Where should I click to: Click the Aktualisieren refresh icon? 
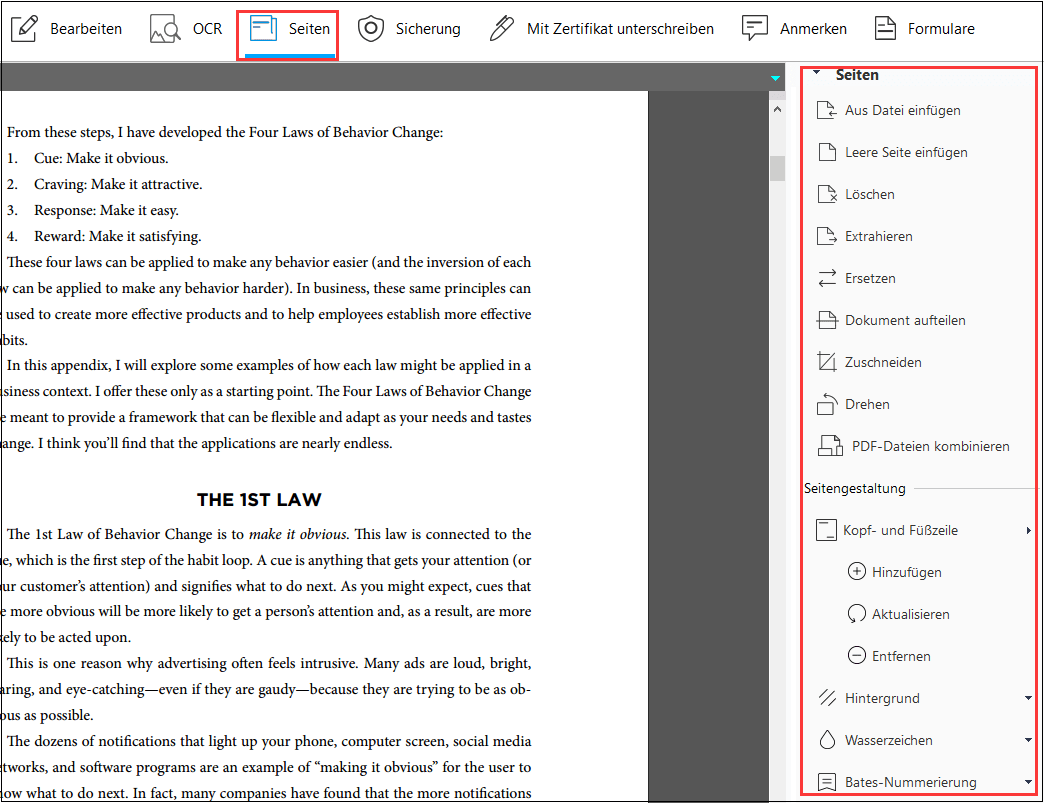pos(856,614)
